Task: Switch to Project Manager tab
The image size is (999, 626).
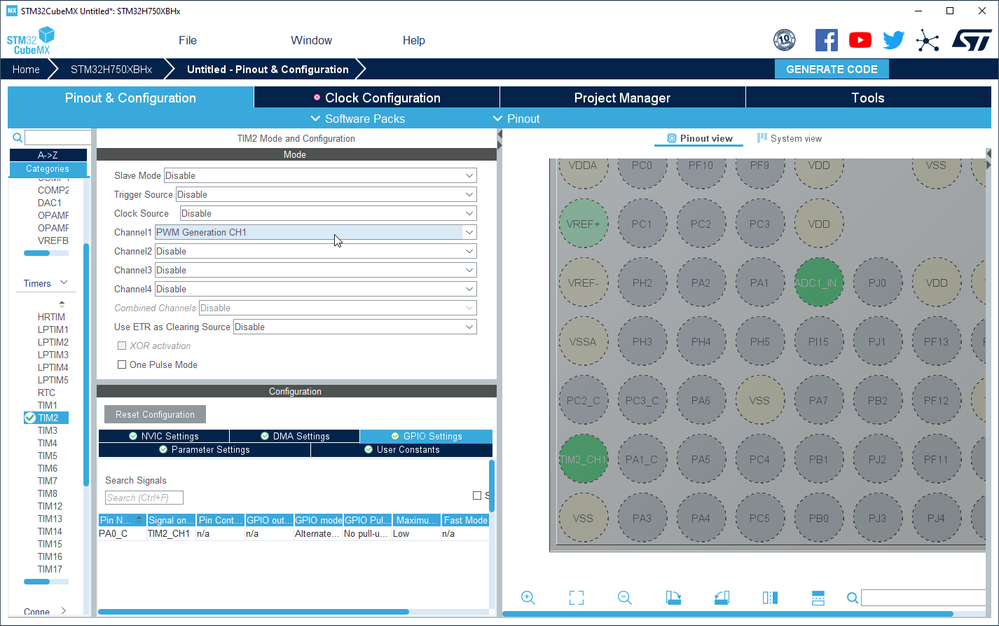Action: point(622,97)
